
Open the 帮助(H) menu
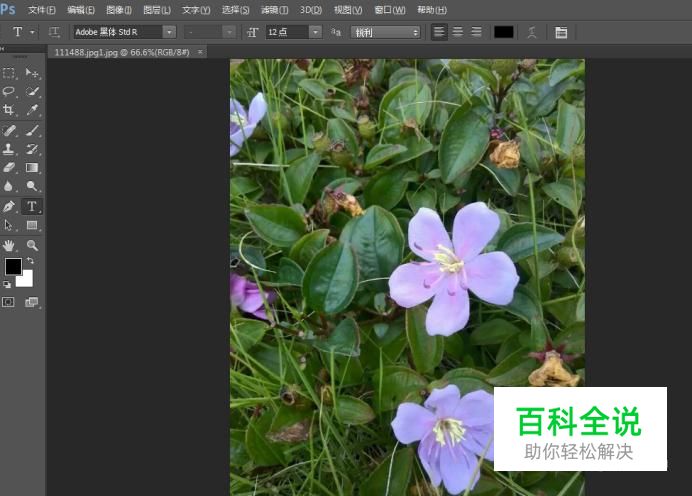[x=432, y=10]
